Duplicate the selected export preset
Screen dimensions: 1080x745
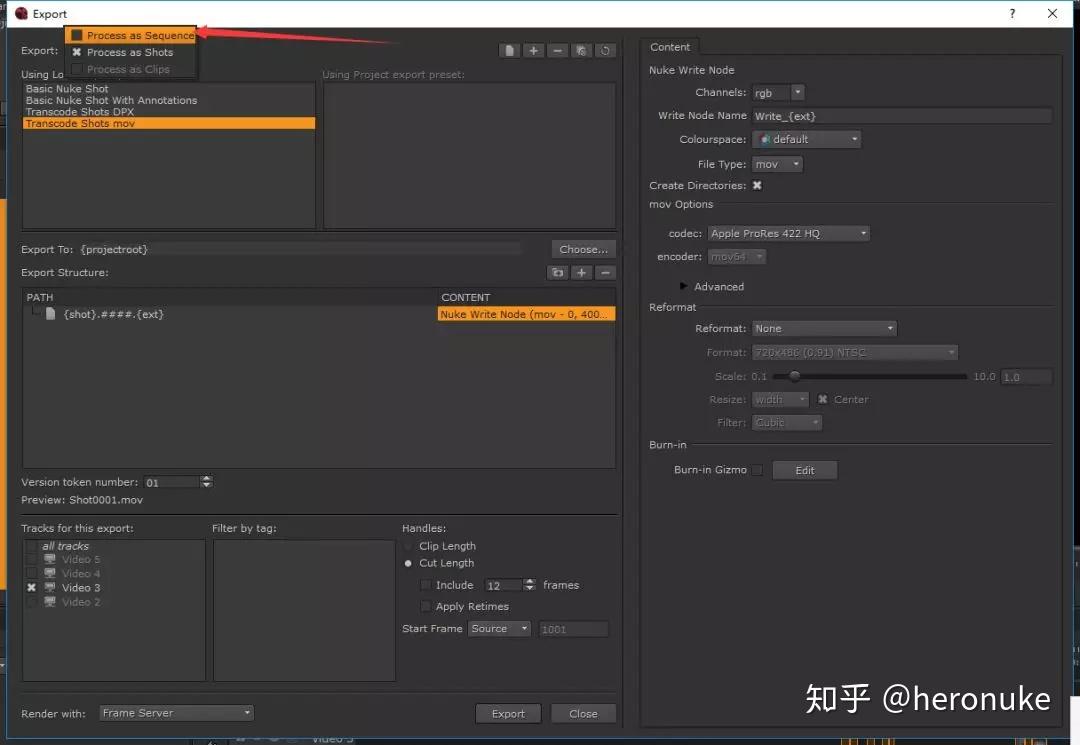[x=583, y=50]
